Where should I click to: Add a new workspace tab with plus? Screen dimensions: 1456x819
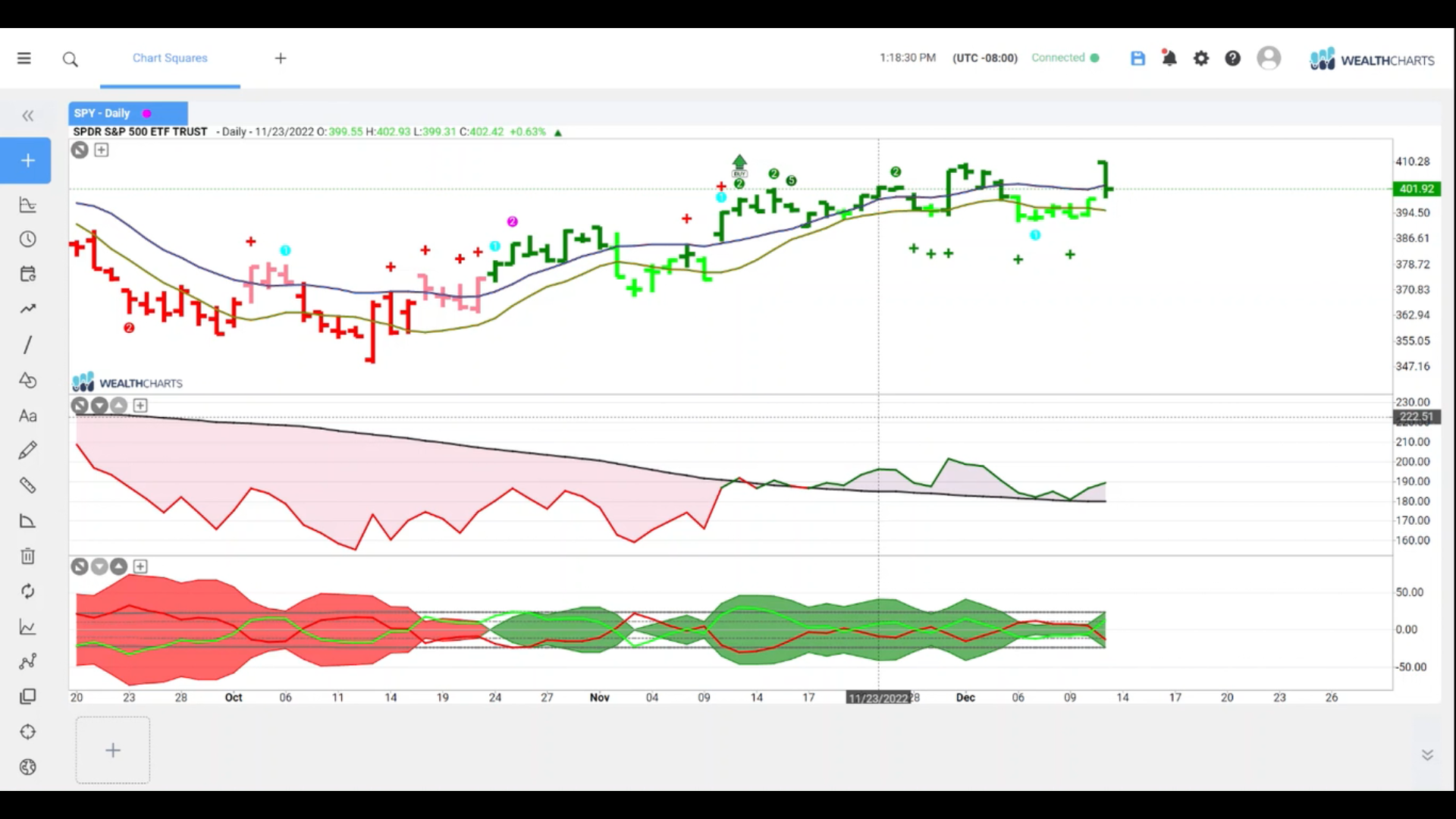coord(281,58)
